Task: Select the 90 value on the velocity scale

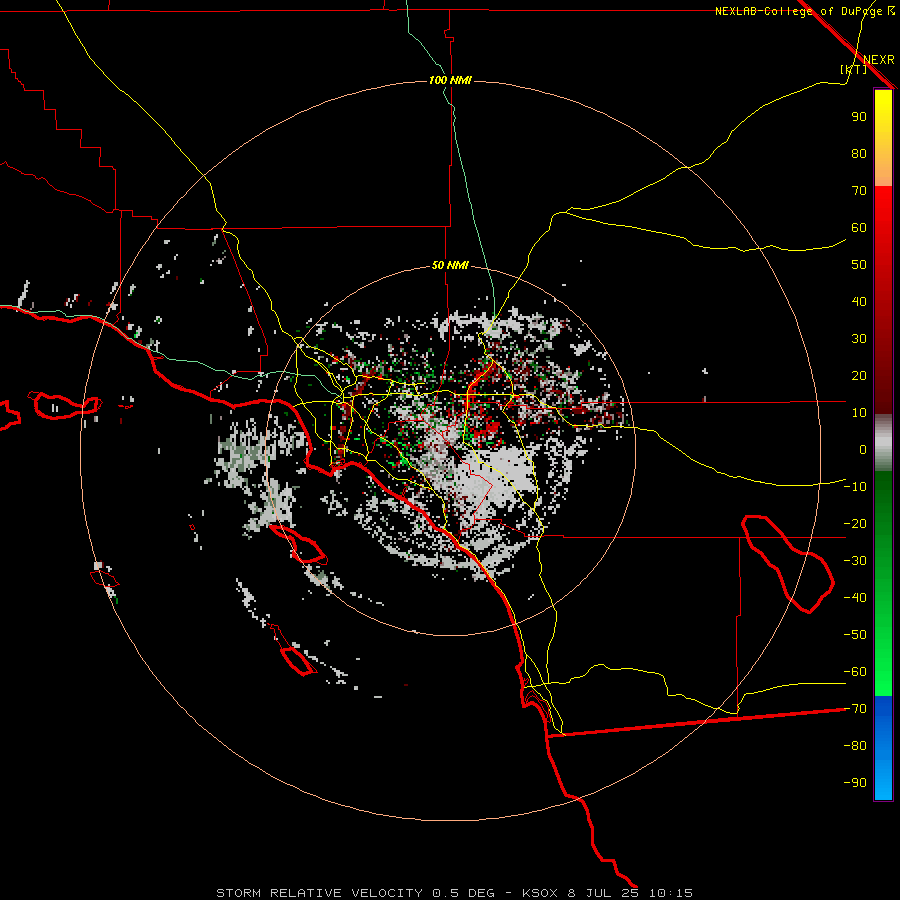Action: 859,117
